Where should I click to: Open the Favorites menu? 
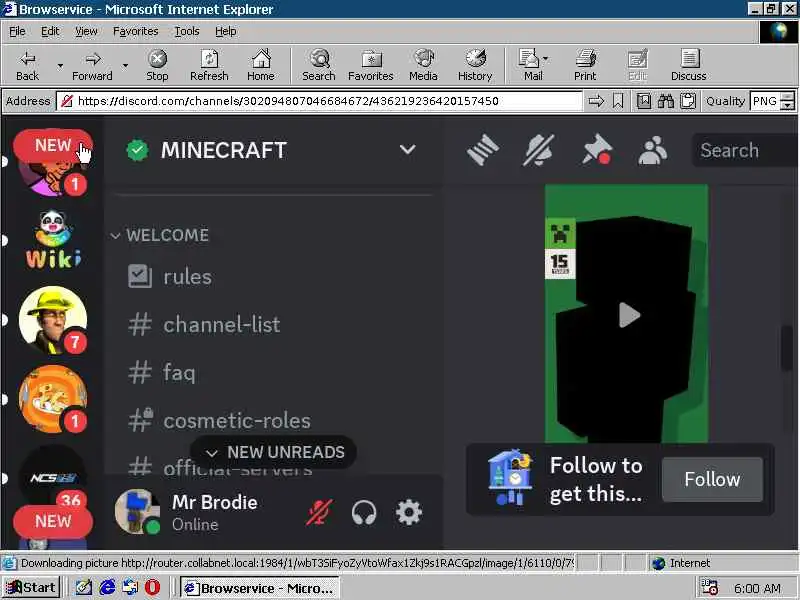pyautogui.click(x=136, y=31)
